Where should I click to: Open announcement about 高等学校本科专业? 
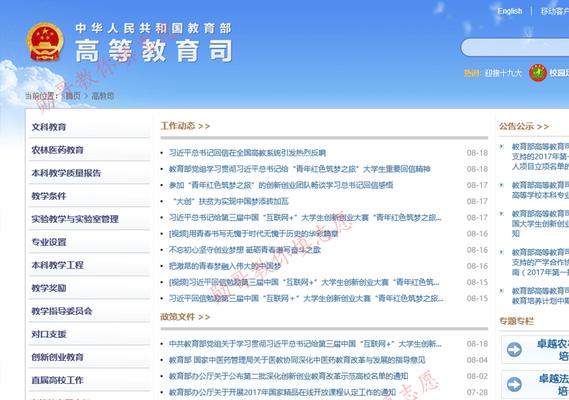(540, 191)
